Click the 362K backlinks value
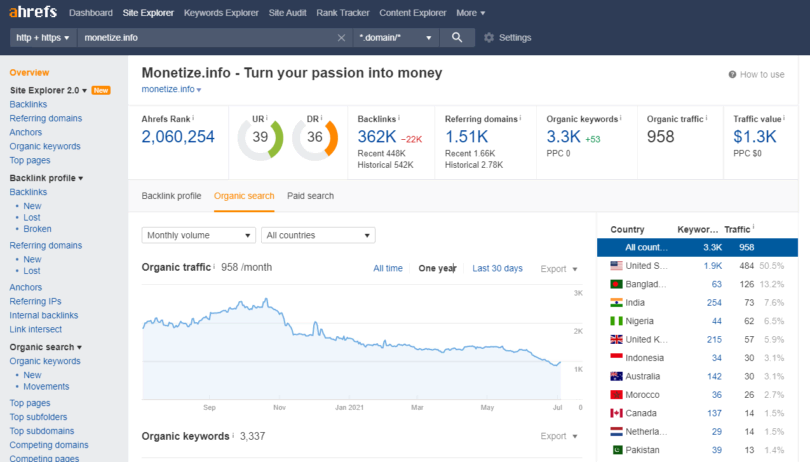This screenshot has width=810, height=462. pyautogui.click(x=377, y=137)
